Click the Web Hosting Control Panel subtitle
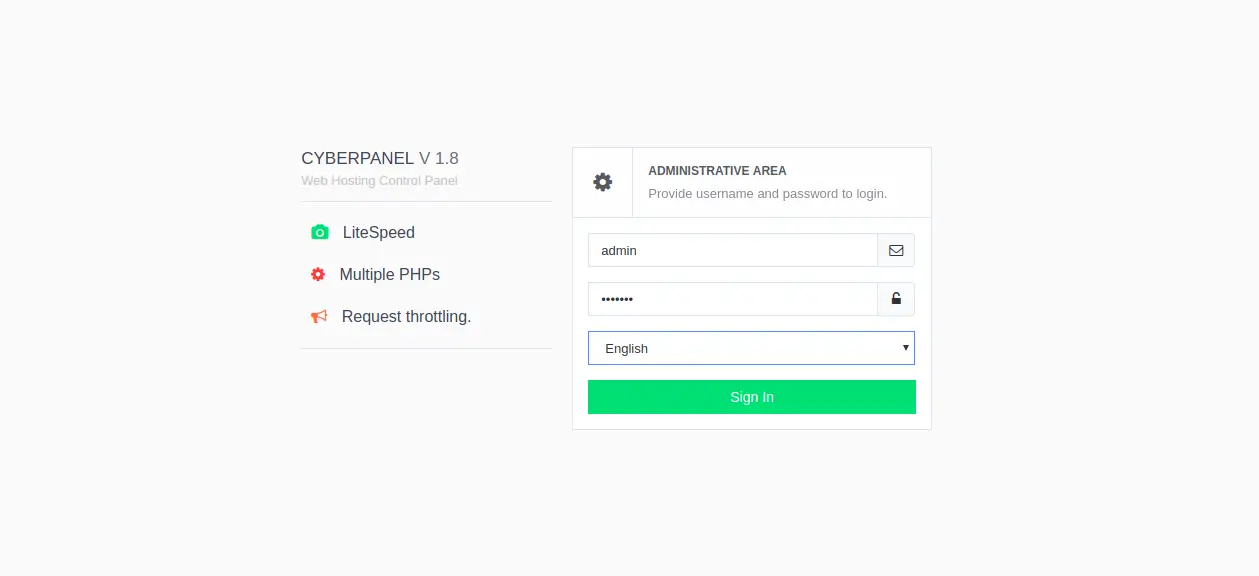Screen dimensions: 1259x576 tap(379, 181)
